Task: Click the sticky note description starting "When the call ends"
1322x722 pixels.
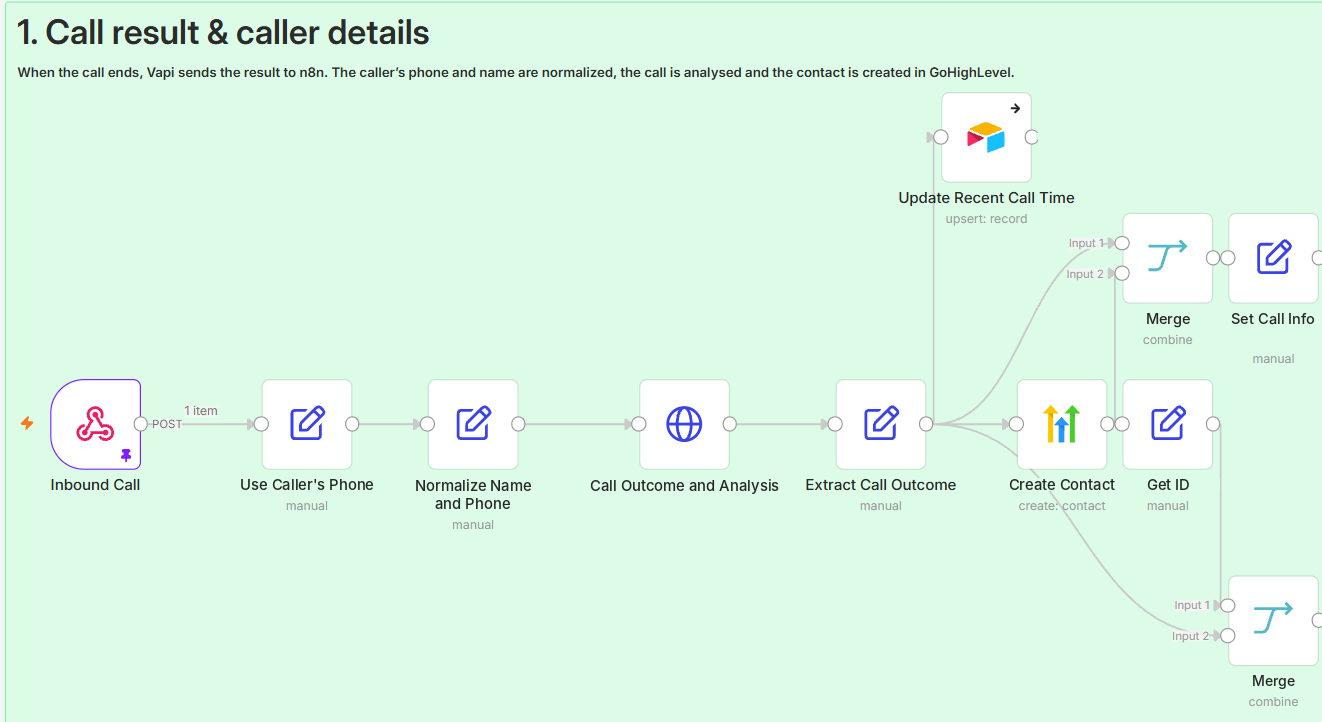Action: click(516, 72)
